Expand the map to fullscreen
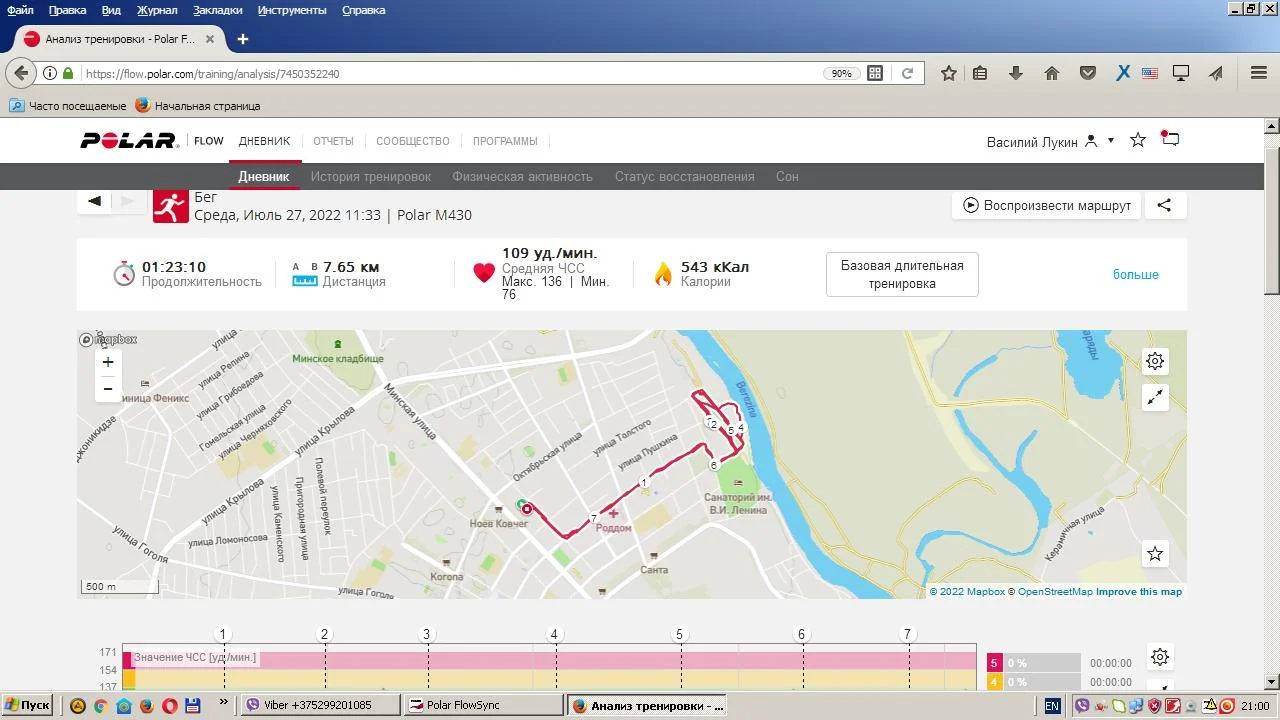1280x720 pixels. point(1155,398)
